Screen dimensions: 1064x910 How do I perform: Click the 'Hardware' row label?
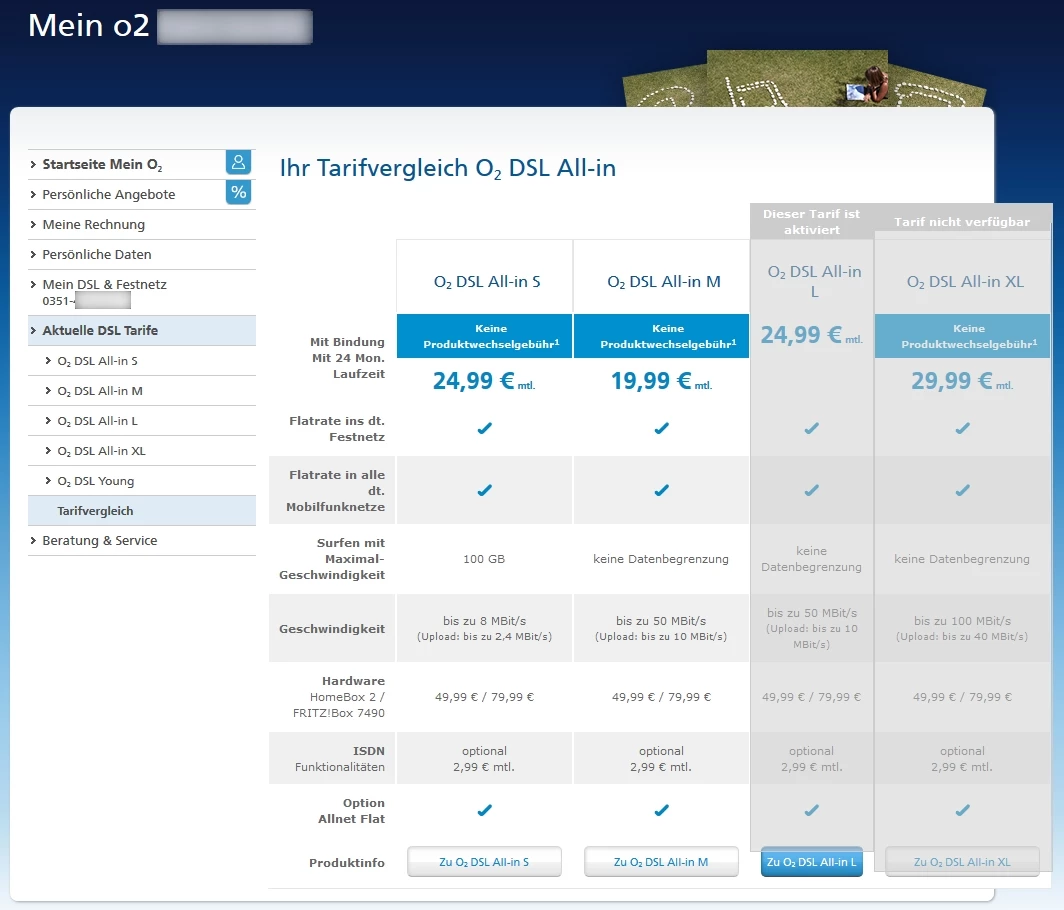[x=354, y=681]
